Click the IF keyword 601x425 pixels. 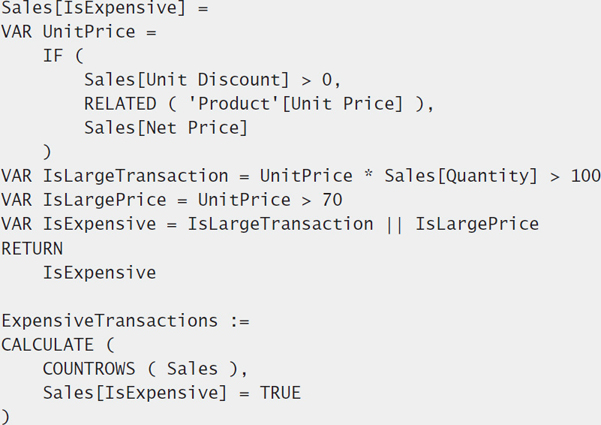53,56
